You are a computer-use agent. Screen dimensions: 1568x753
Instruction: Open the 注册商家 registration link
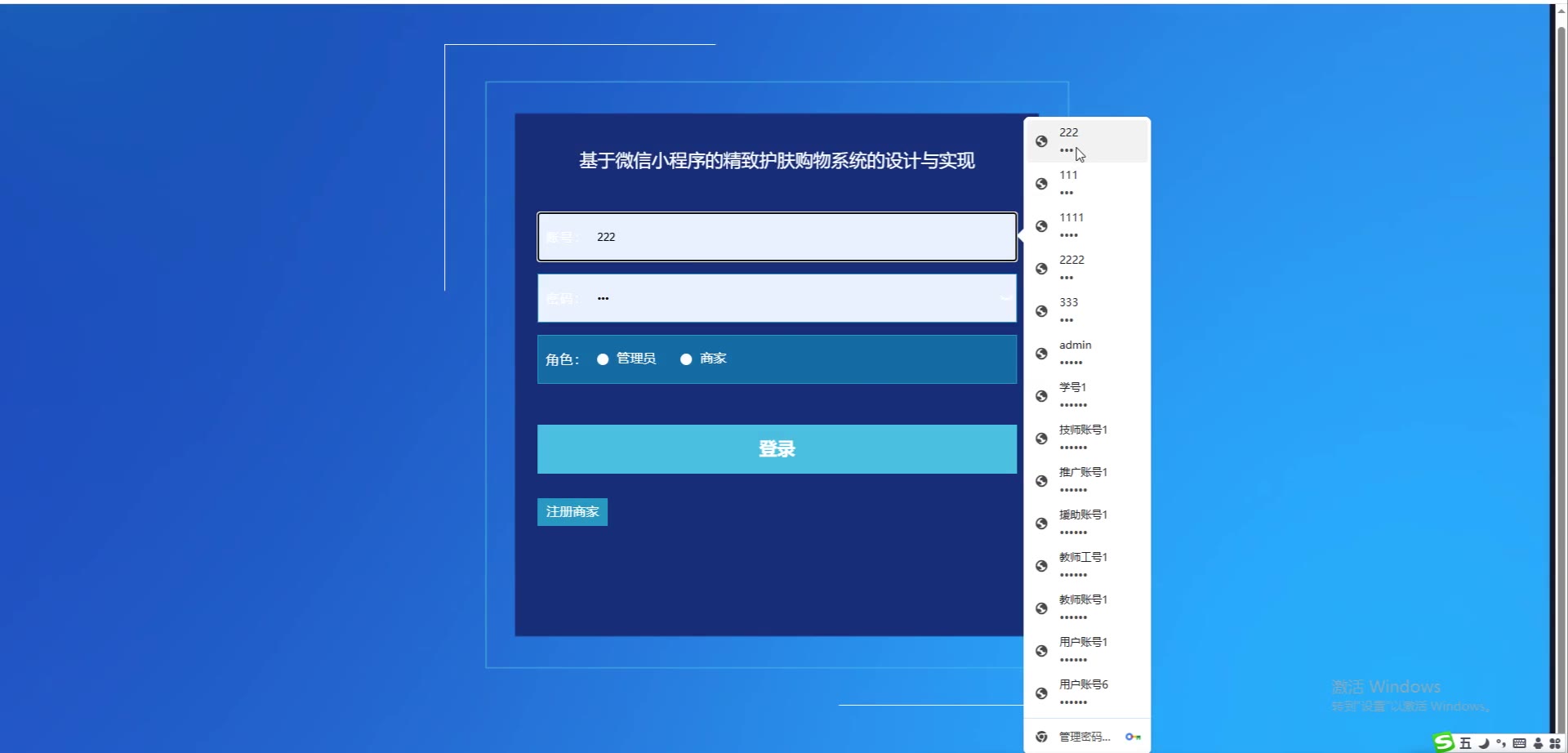point(572,512)
